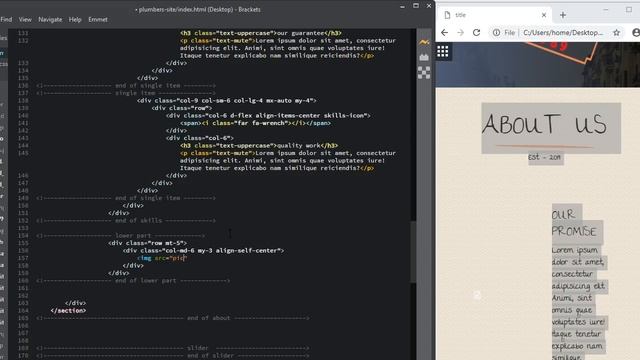Image resolution: width=640 pixels, height=360 pixels.
Task: Click the File info icon in address bar
Action: 496,32
